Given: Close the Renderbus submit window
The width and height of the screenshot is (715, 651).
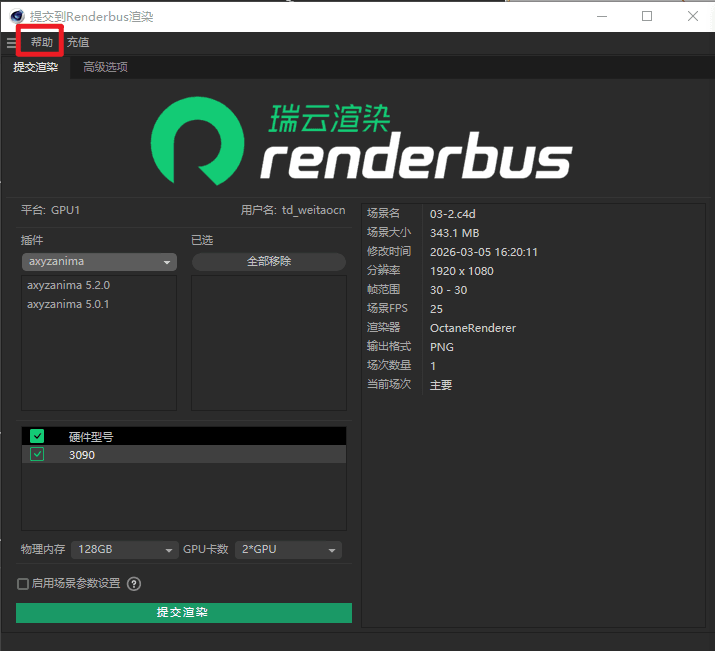Looking at the screenshot, I should pos(693,16).
